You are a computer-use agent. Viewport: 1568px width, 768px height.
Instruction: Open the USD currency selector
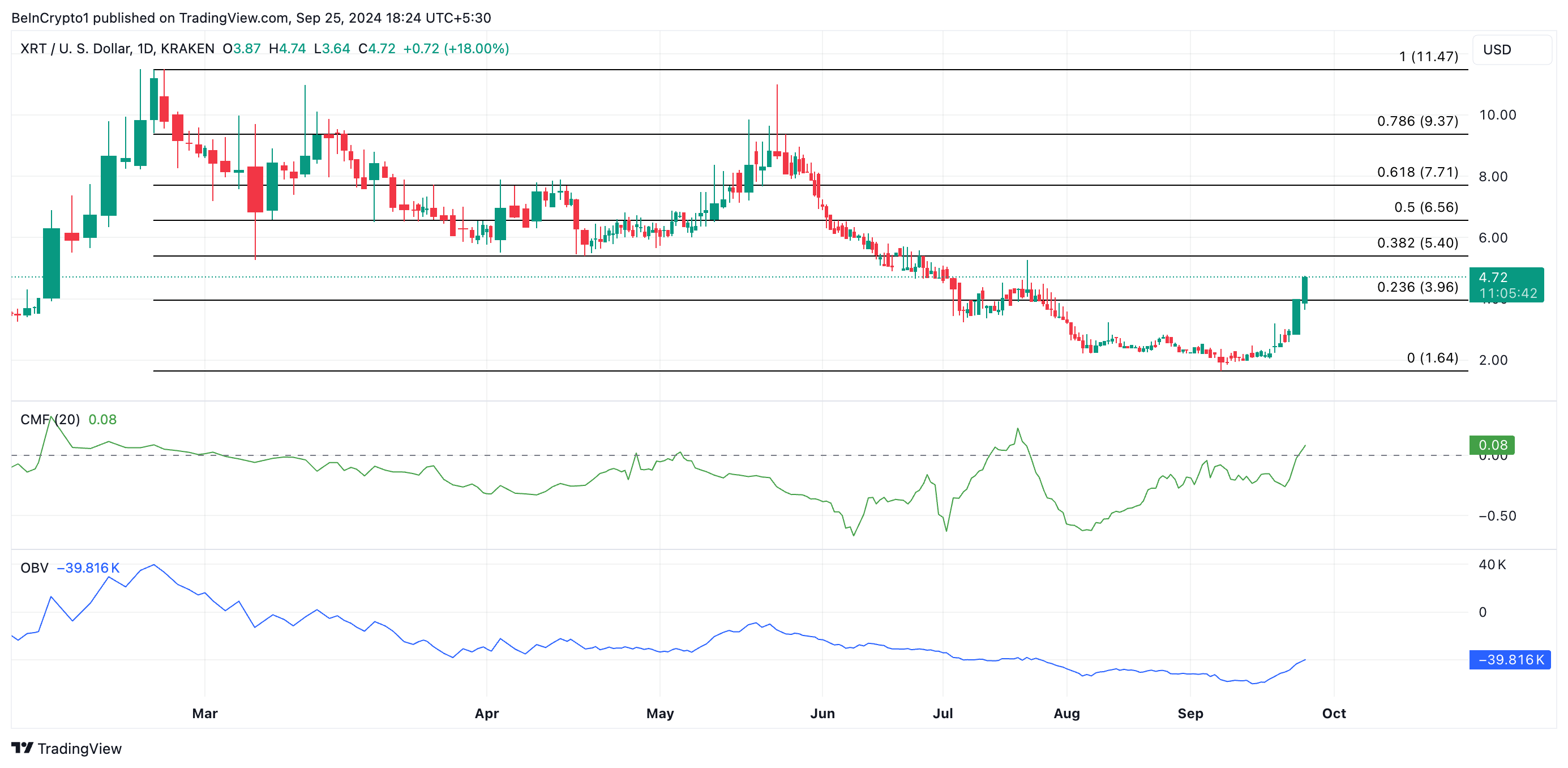coord(1497,50)
